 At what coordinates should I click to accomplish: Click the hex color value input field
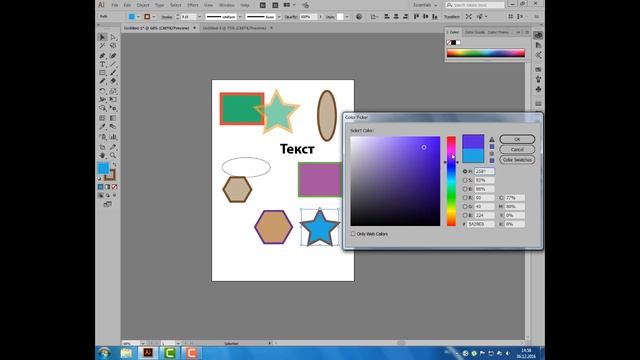[480, 224]
